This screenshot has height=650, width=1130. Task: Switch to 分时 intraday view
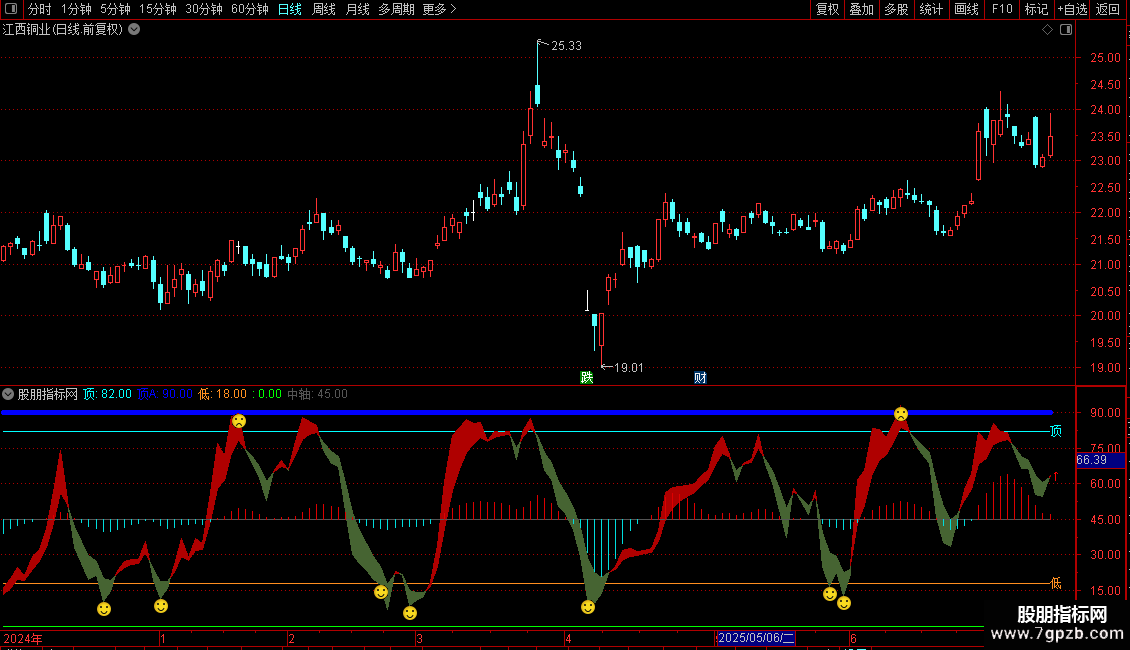tap(40, 9)
